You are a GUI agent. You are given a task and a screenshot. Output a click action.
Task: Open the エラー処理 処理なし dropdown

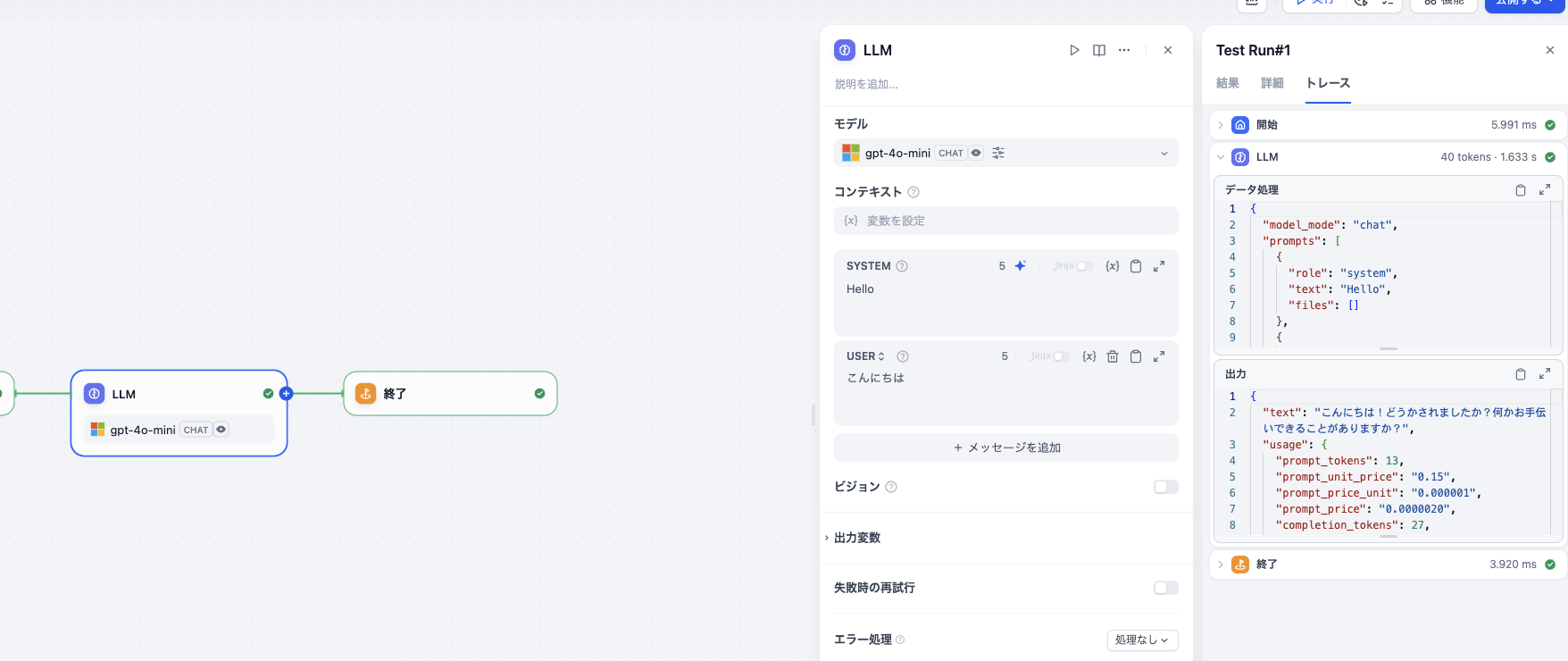1143,640
